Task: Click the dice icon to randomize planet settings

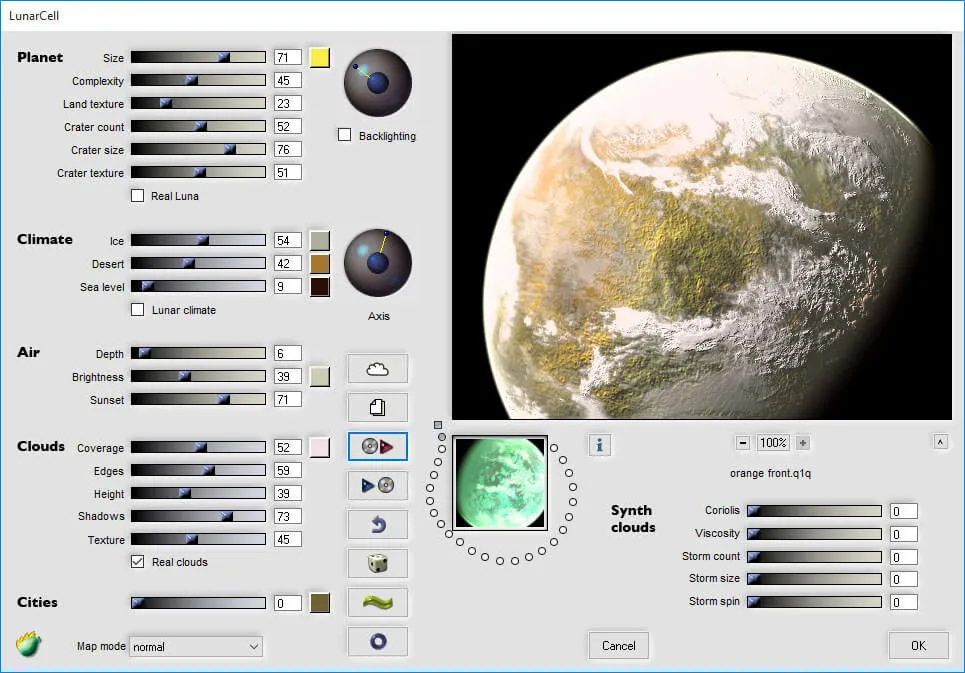Action: pyautogui.click(x=377, y=563)
